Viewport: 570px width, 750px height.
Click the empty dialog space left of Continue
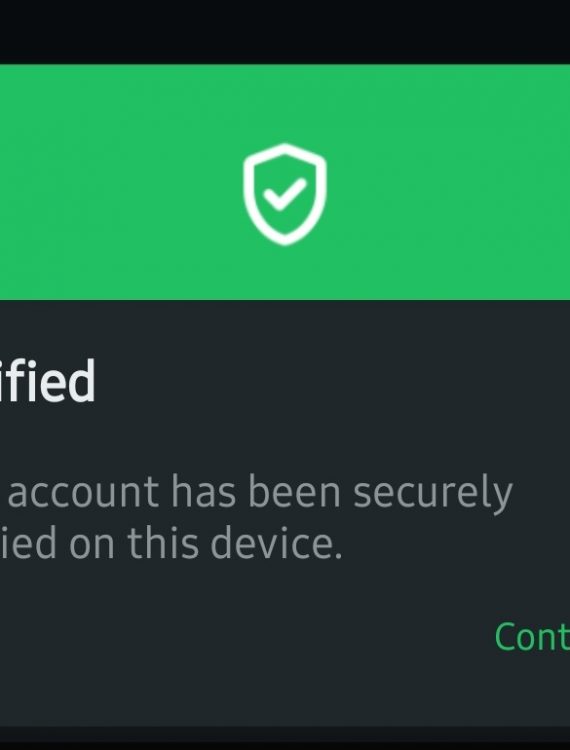pos(239,637)
